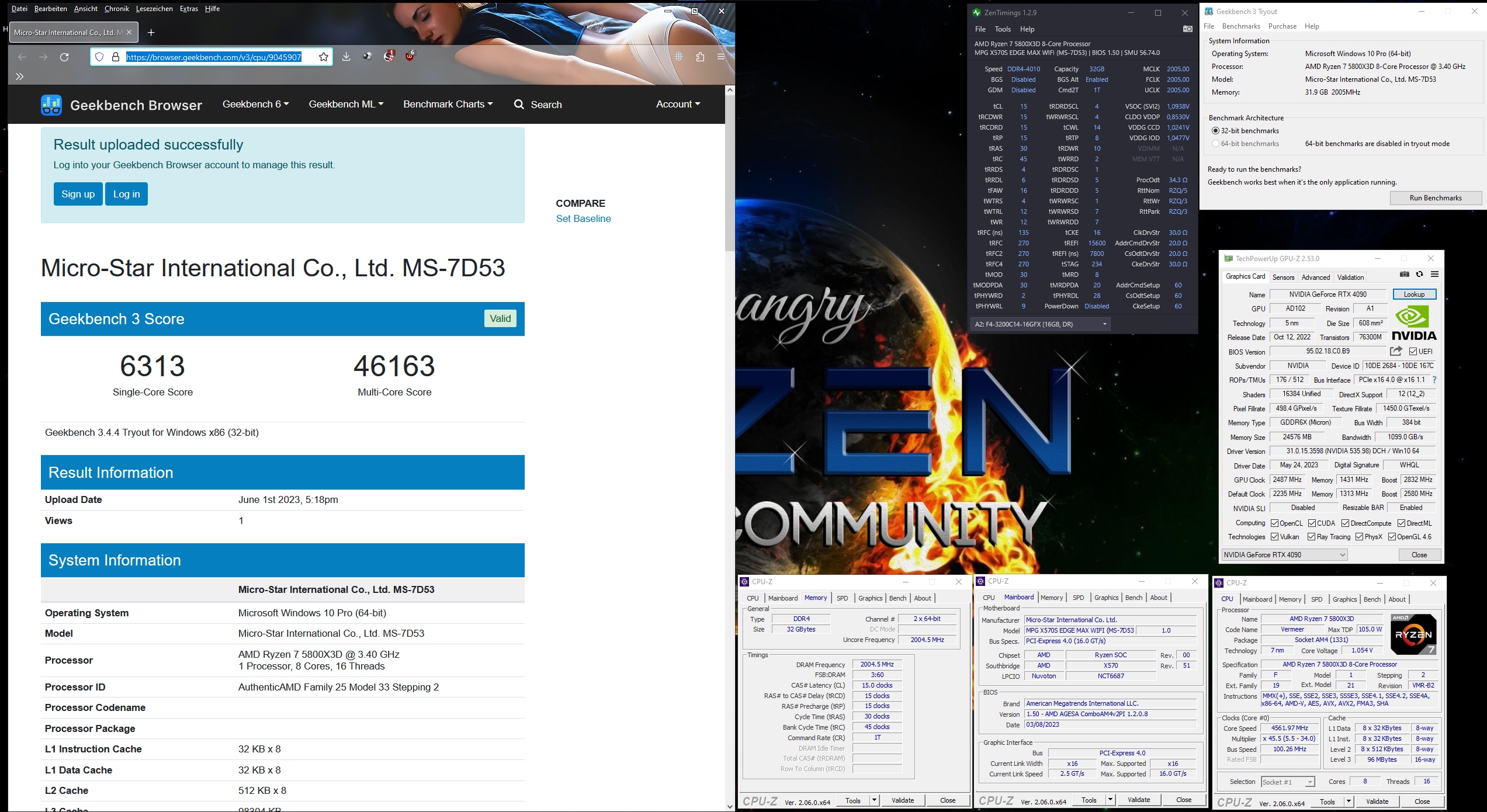Bookmark page with the star icon
This screenshot has width=1487, height=812.
[324, 57]
